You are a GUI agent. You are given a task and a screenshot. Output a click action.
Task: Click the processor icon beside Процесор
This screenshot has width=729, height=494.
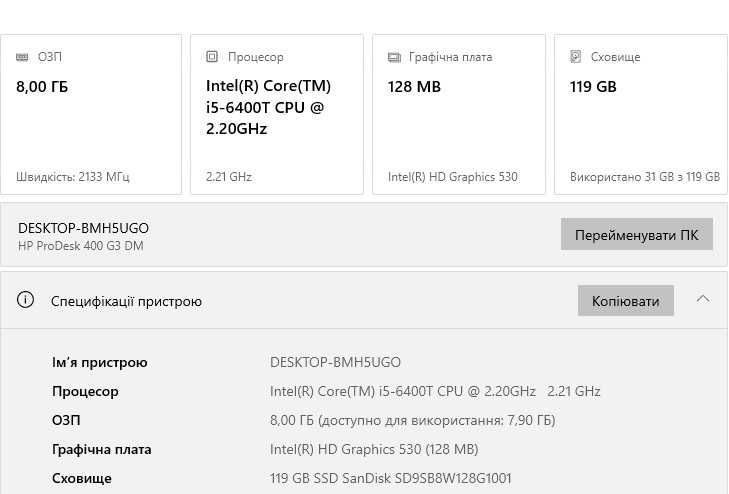pyautogui.click(x=212, y=57)
